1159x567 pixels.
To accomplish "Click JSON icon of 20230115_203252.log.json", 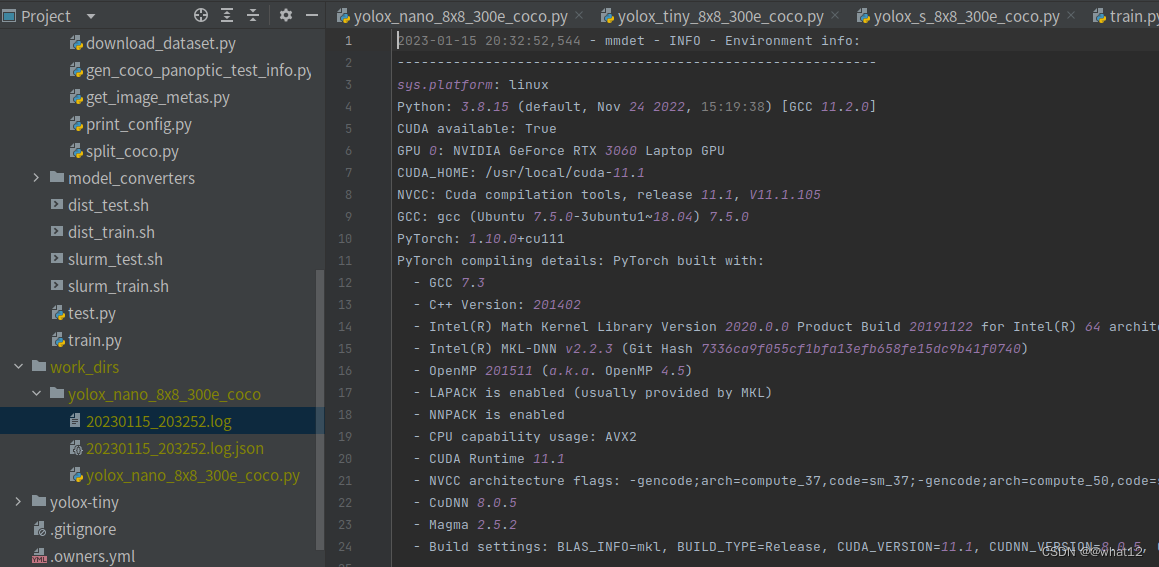I will coord(75,448).
